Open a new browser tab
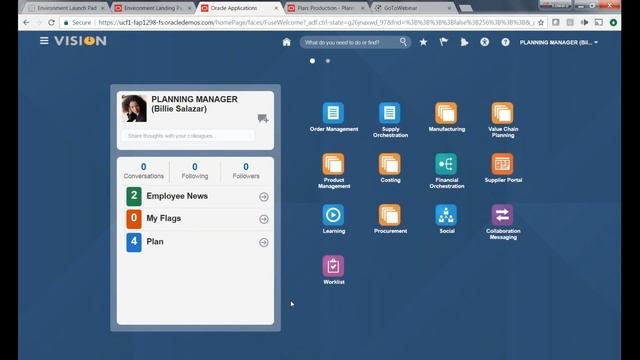Image resolution: width=640 pixels, height=360 pixels. 466,8
